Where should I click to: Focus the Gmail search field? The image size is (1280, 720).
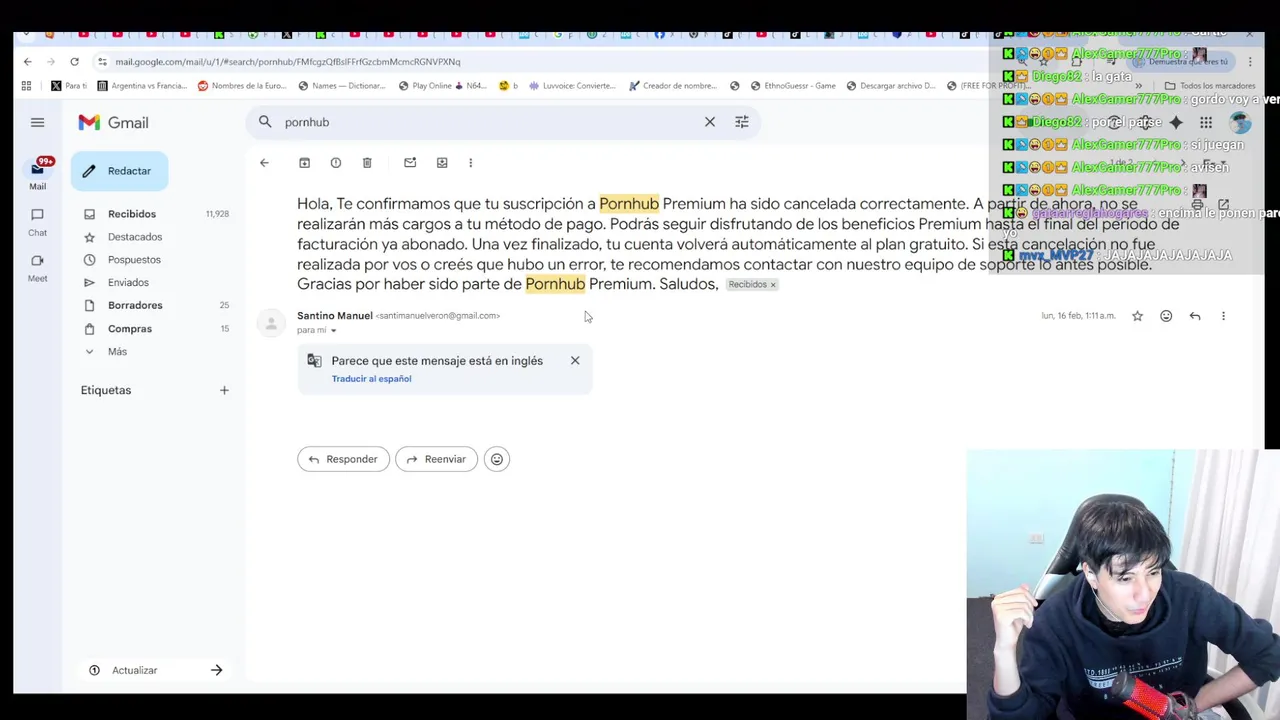(488, 122)
